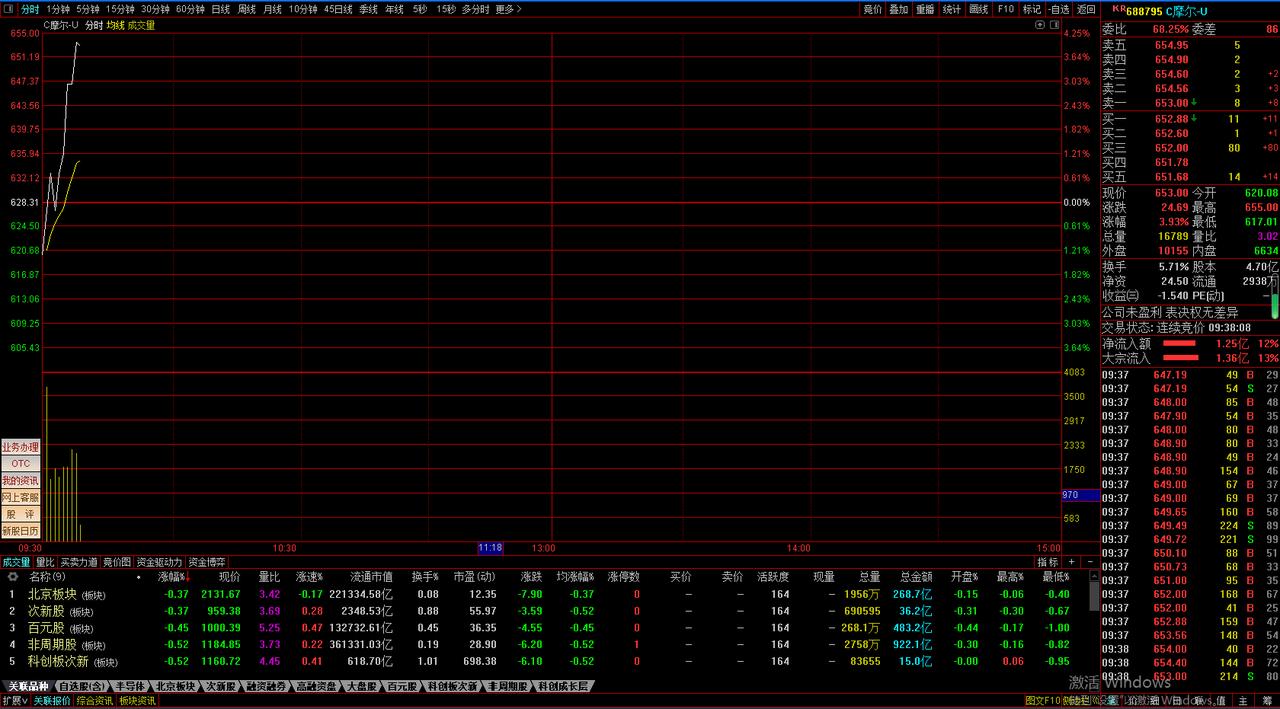Click the 指标 indicator button
Screen dimensions: 1280x709
pyautogui.click(x=1047, y=562)
